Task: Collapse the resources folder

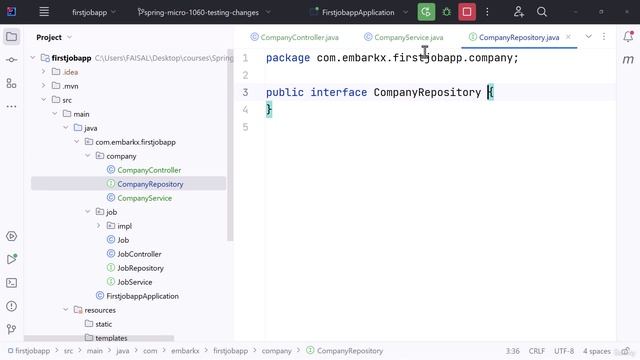Action: point(66,310)
